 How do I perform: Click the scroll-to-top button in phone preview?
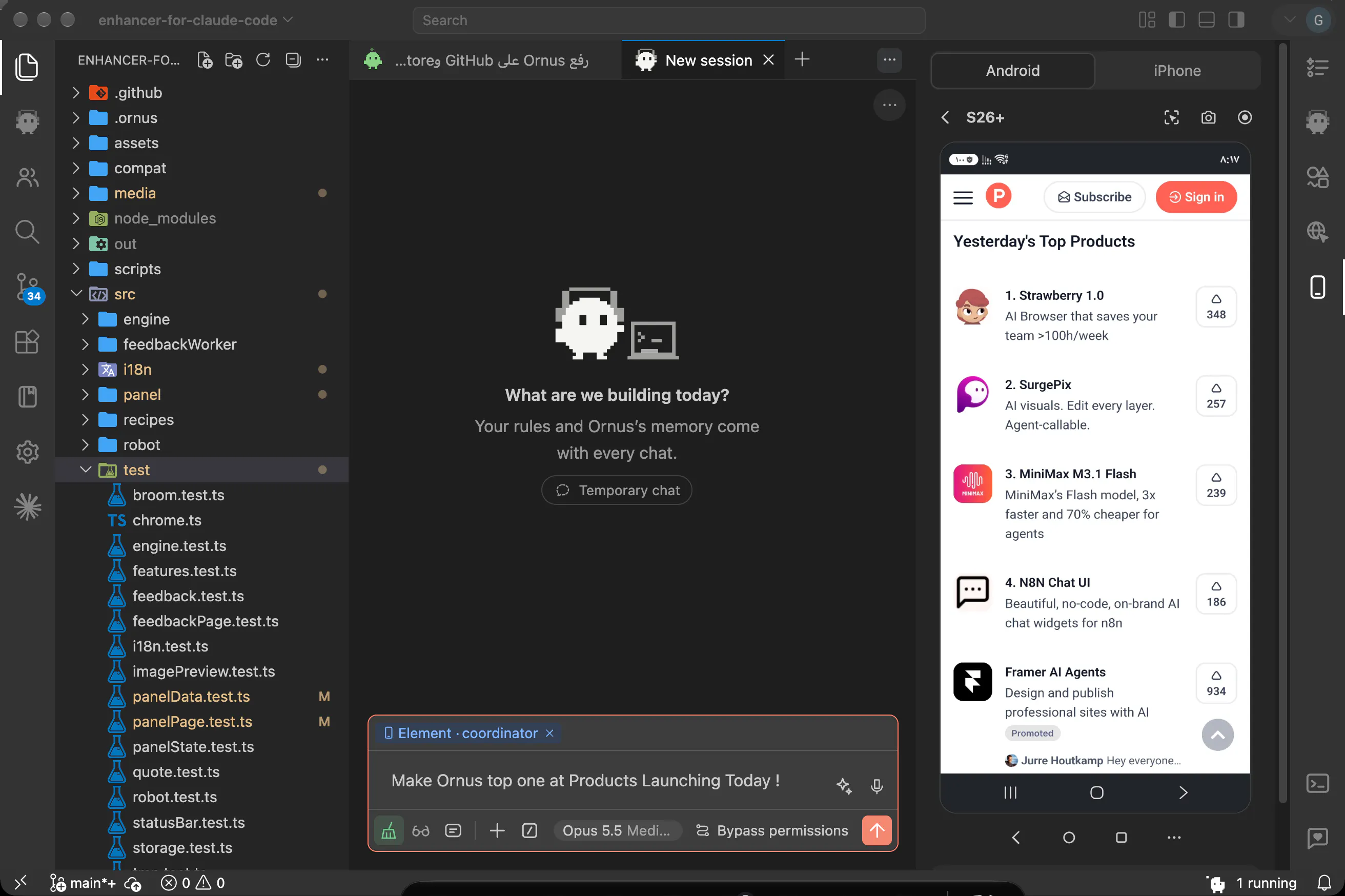point(1217,735)
